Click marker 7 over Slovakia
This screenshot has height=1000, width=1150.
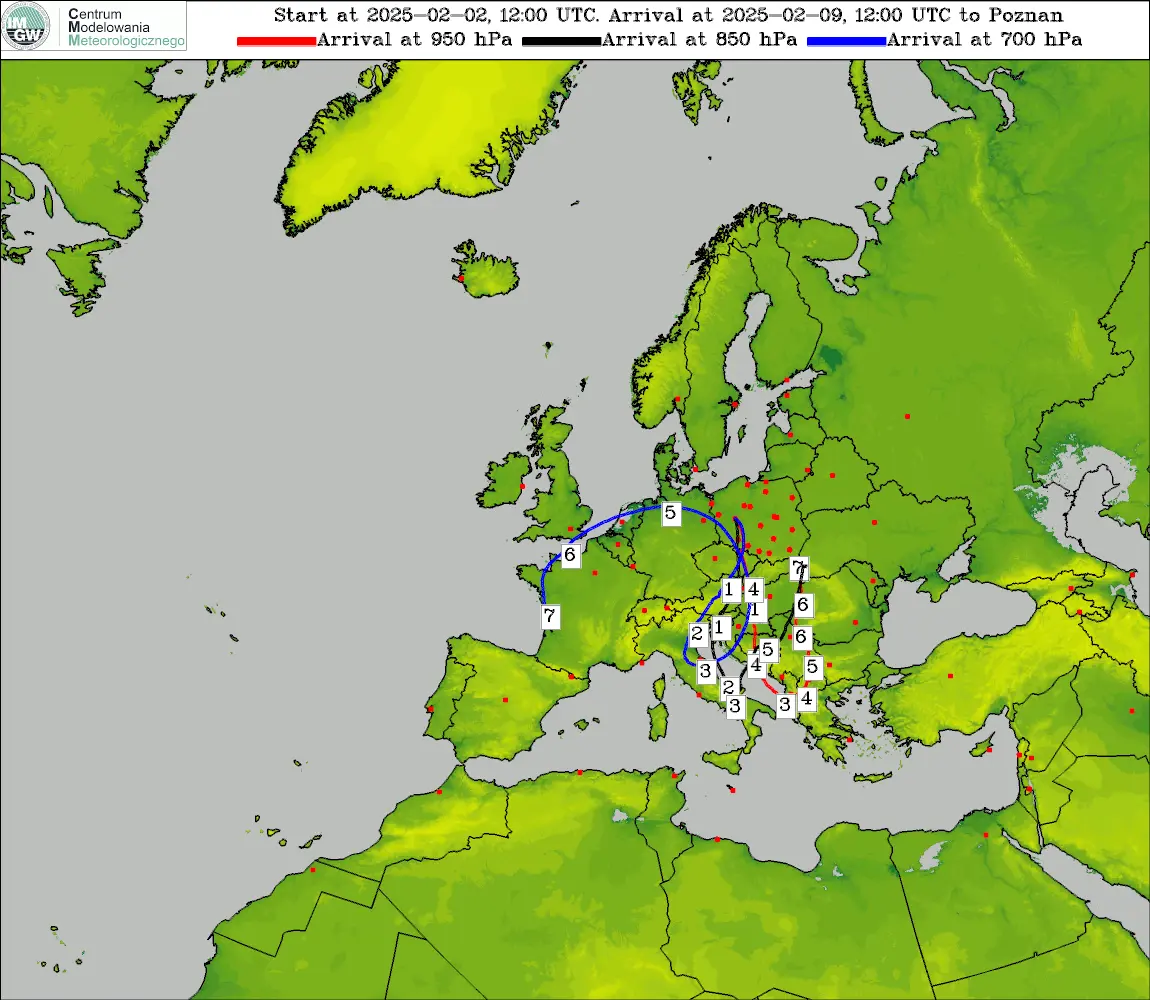[799, 568]
